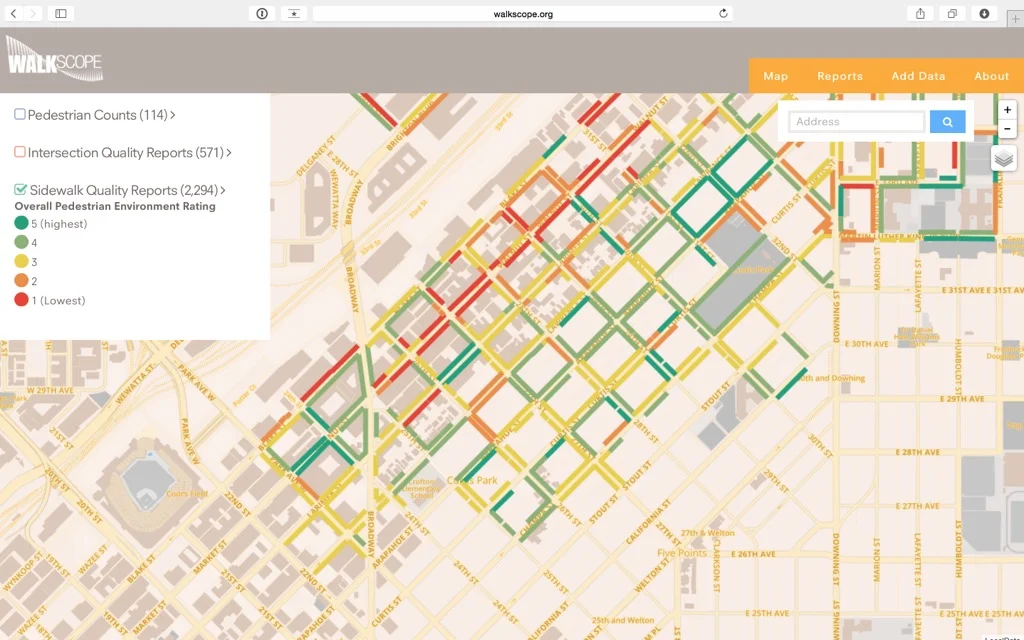The width and height of the screenshot is (1024, 640).
Task: Expand Pedestrian Counts (114) chevron
Action: tap(172, 115)
